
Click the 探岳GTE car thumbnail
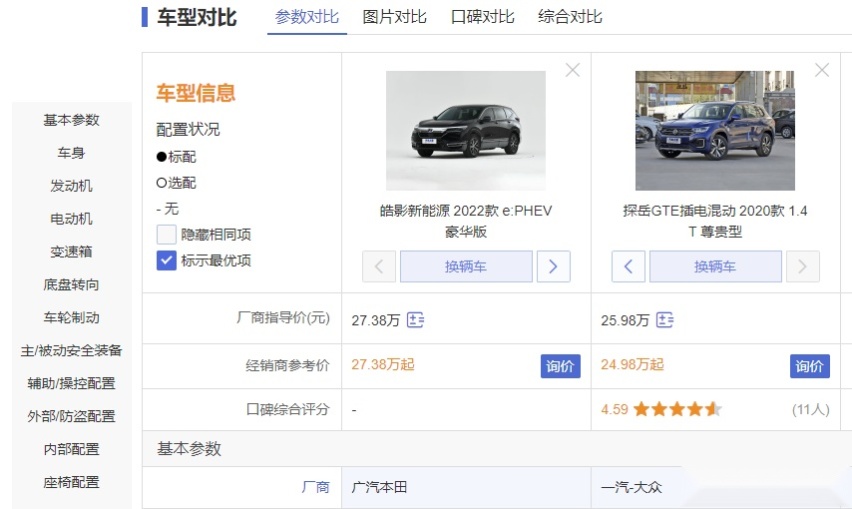tap(715, 130)
